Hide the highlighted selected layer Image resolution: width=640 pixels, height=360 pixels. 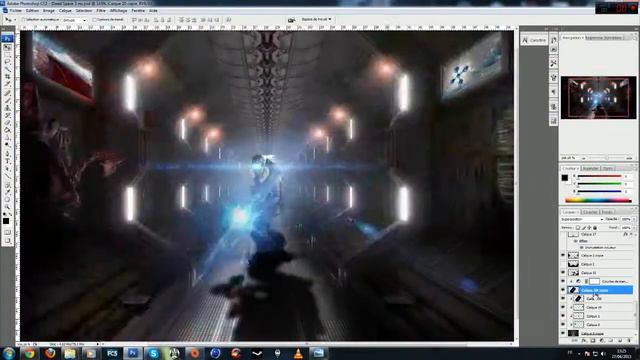tap(563, 290)
